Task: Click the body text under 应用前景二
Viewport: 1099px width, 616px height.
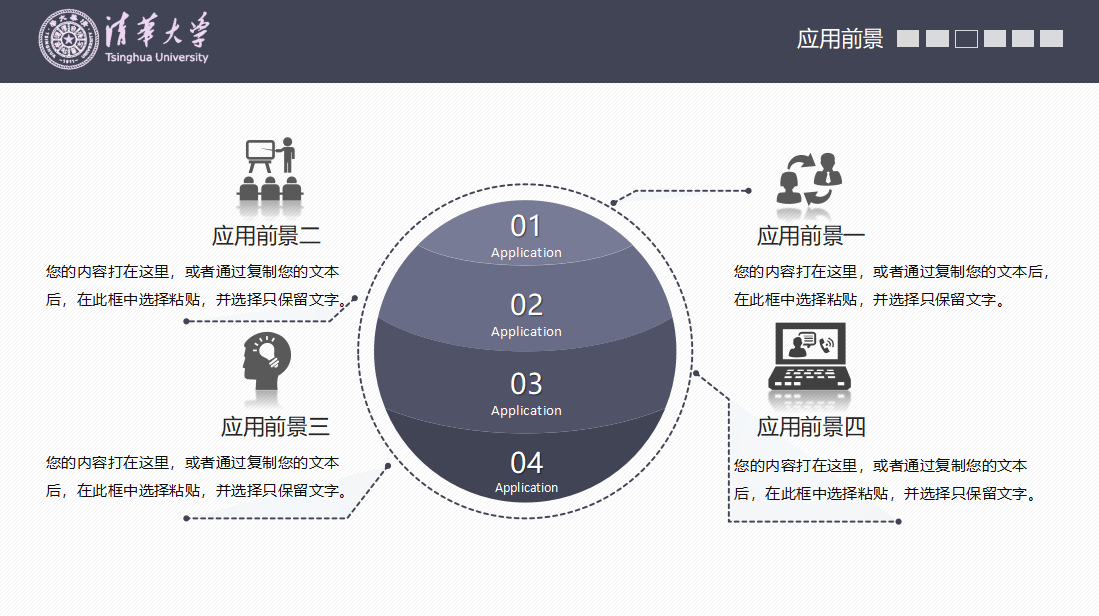Action: tap(196, 285)
